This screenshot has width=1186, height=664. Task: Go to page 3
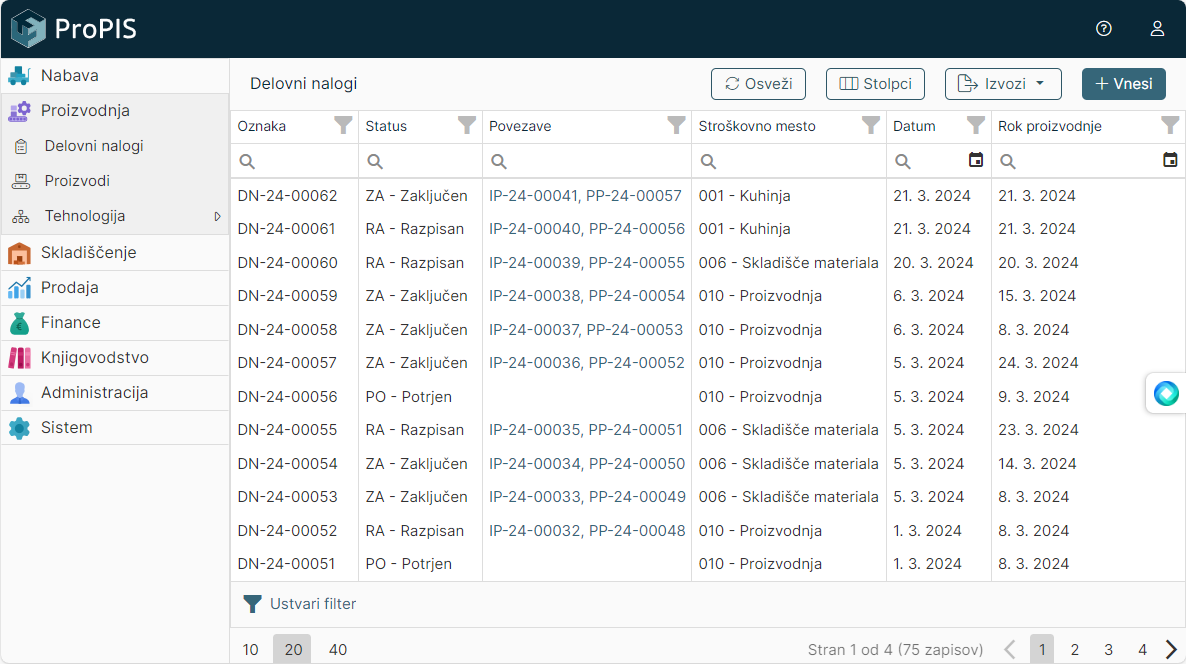click(x=1108, y=650)
